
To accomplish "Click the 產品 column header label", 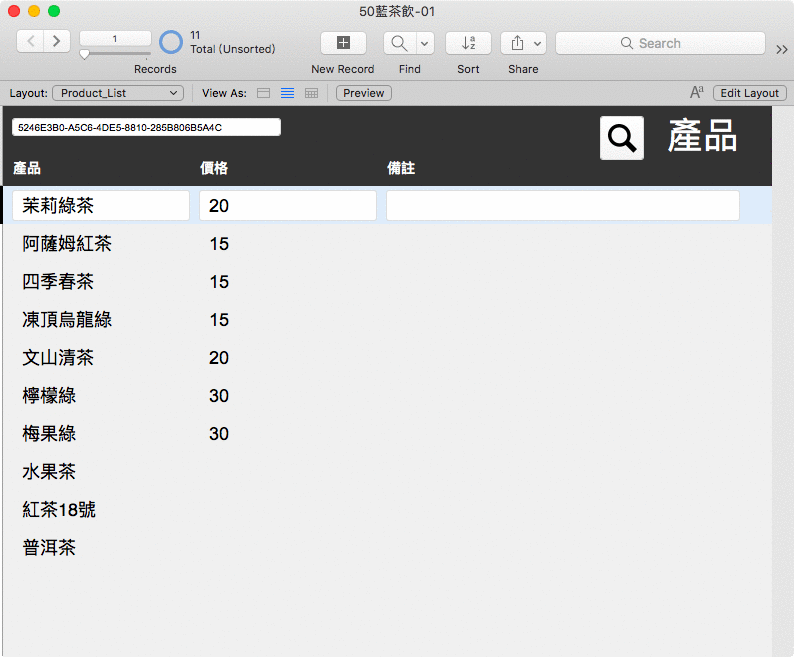I will [27, 168].
